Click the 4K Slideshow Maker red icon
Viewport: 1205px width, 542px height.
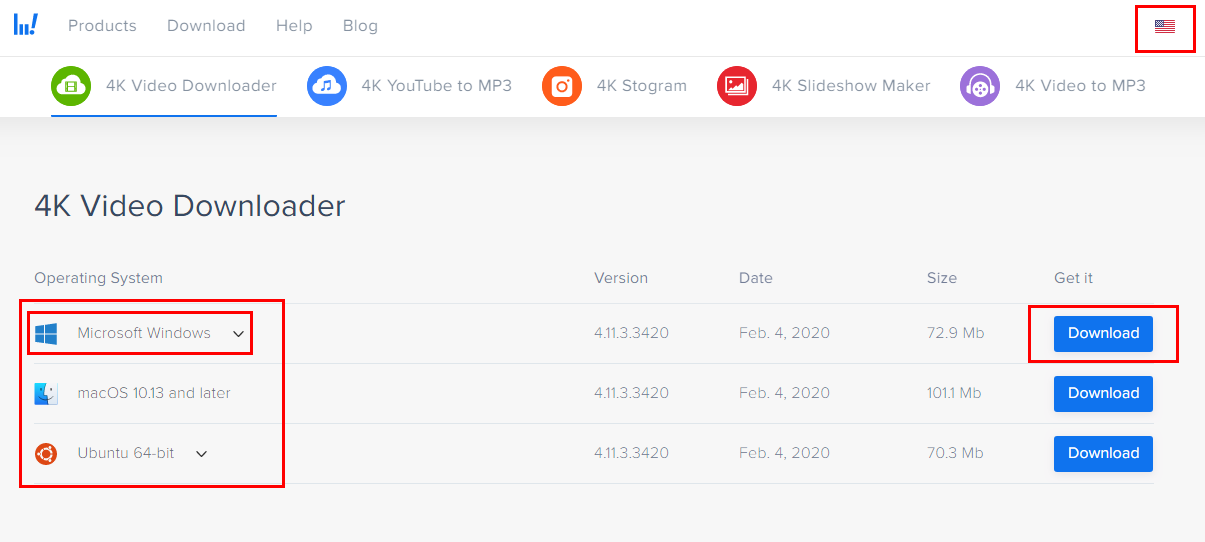(x=737, y=86)
